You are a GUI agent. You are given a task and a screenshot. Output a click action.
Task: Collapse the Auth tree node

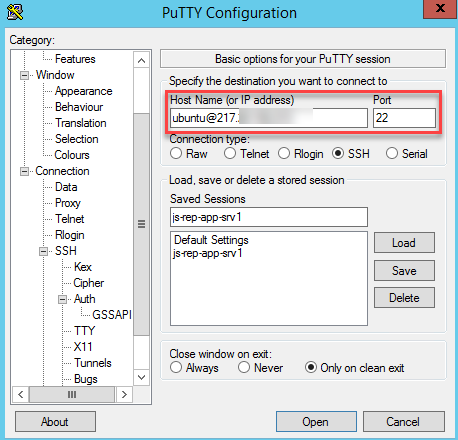point(62,299)
